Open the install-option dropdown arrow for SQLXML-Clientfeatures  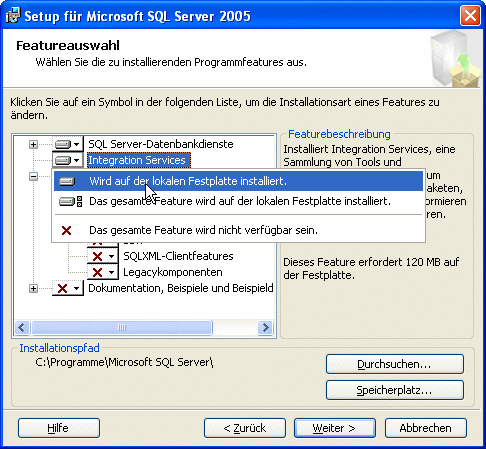click(x=112, y=256)
